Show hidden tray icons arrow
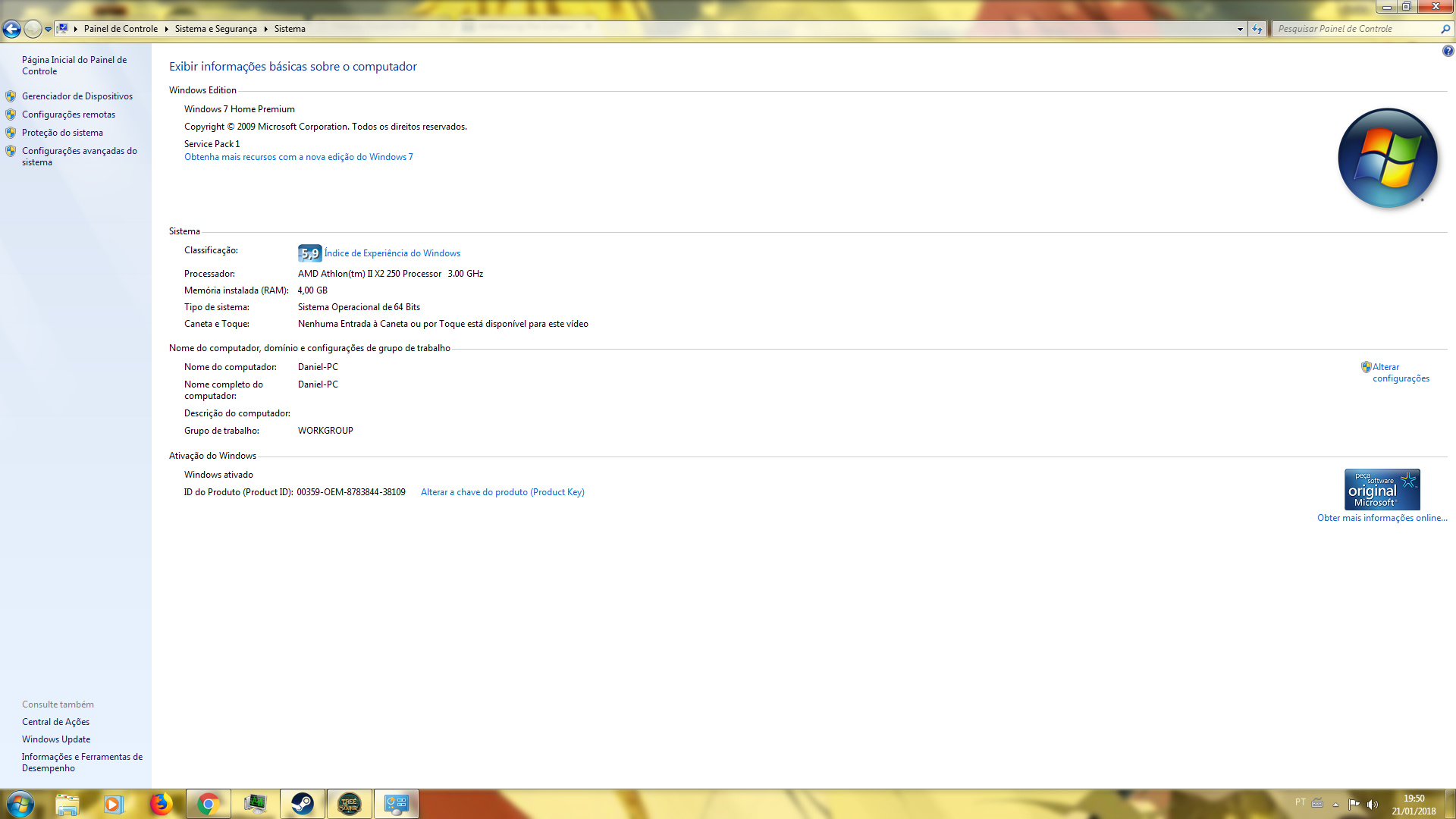This screenshot has width=1456, height=819. tap(1335, 805)
